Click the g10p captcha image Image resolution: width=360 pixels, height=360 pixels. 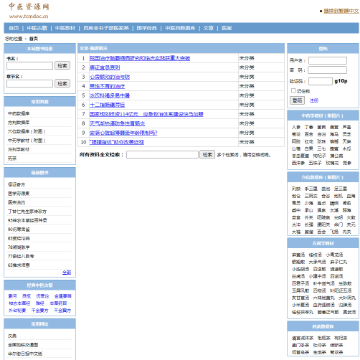pos(341,81)
